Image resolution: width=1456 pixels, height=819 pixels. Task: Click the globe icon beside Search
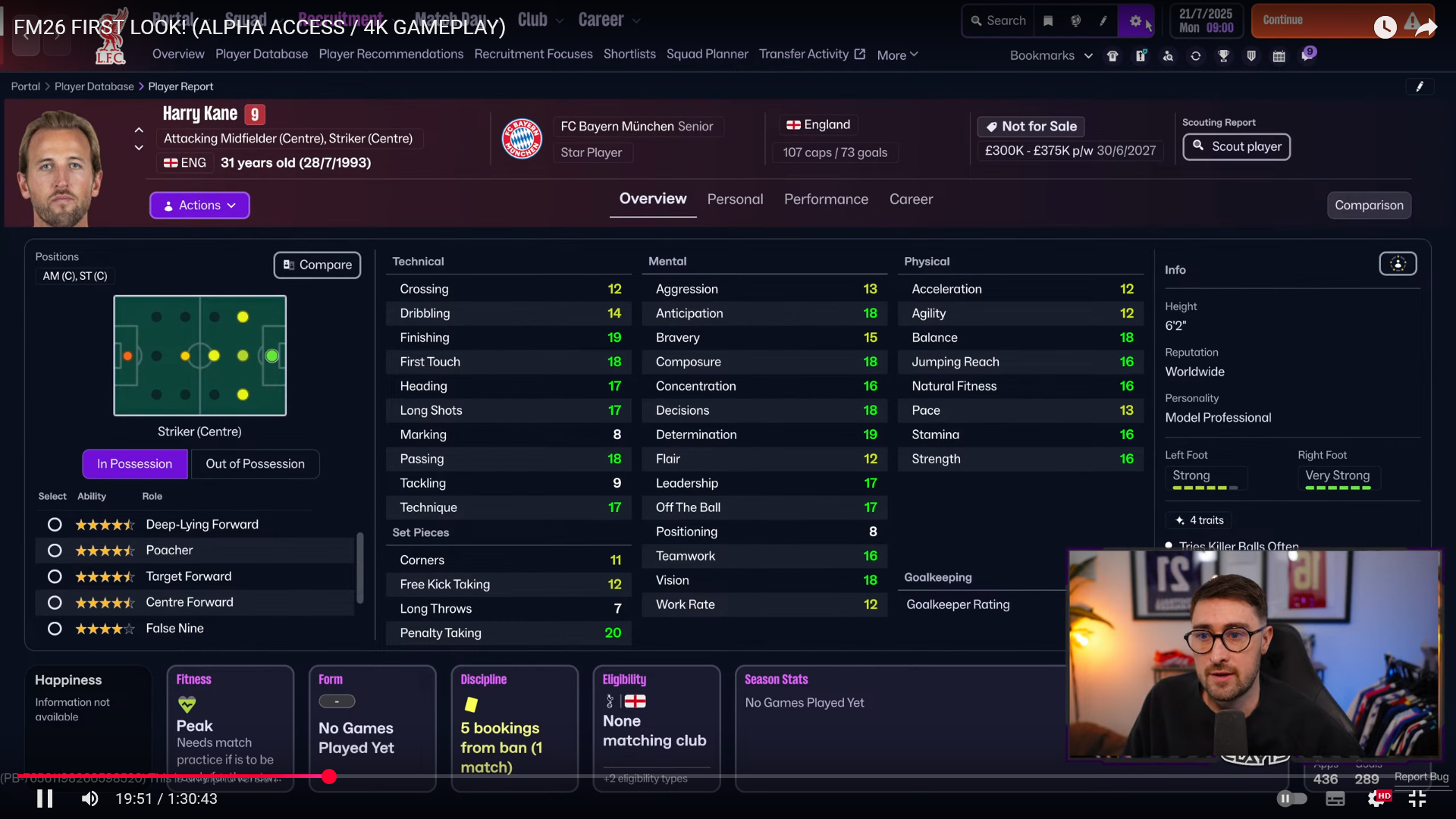point(1075,21)
